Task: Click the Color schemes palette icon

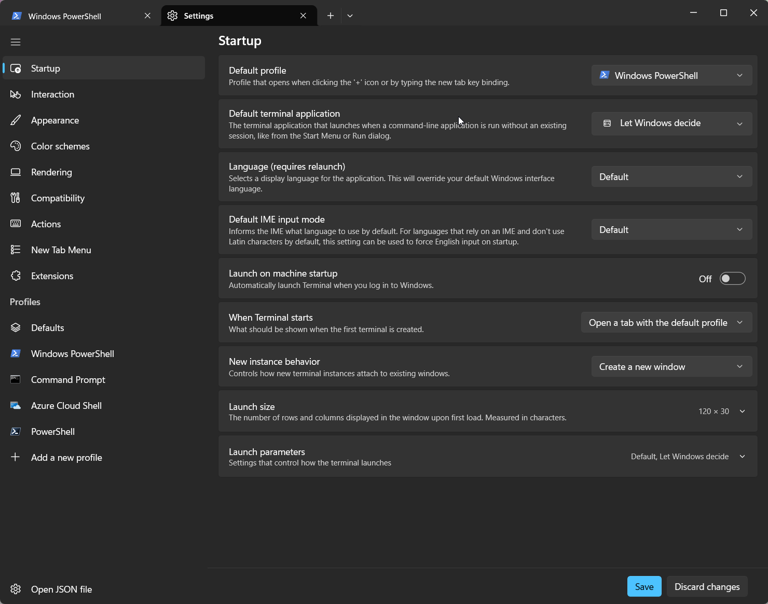Action: [x=16, y=146]
